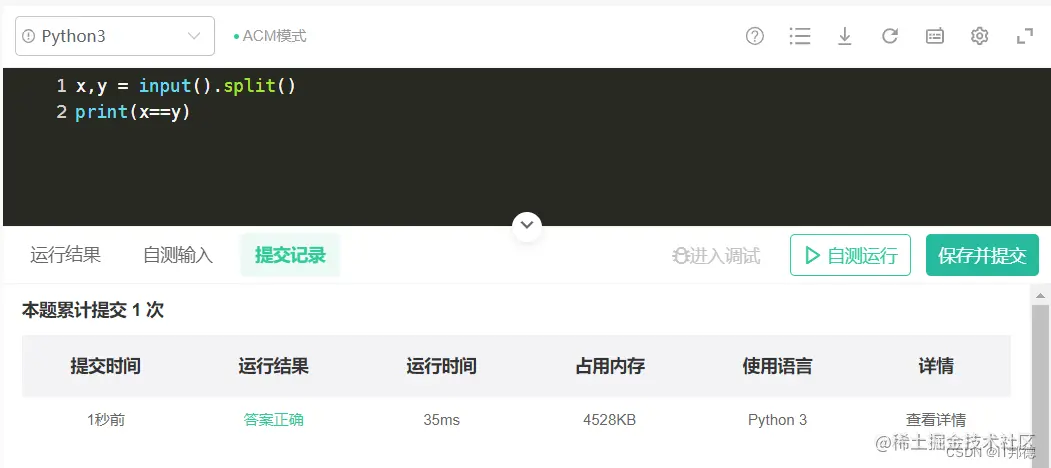Click the debug bug icon
The image size is (1051, 468).
coord(681,255)
